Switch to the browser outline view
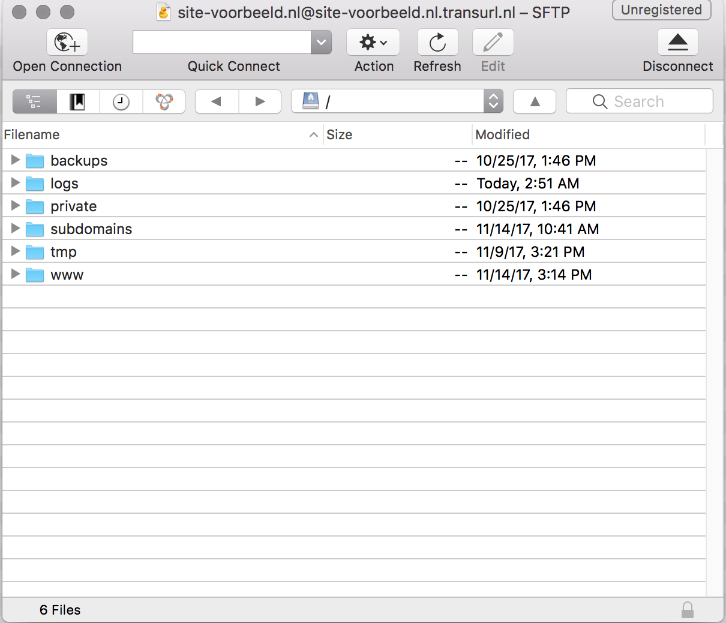 click(x=35, y=101)
